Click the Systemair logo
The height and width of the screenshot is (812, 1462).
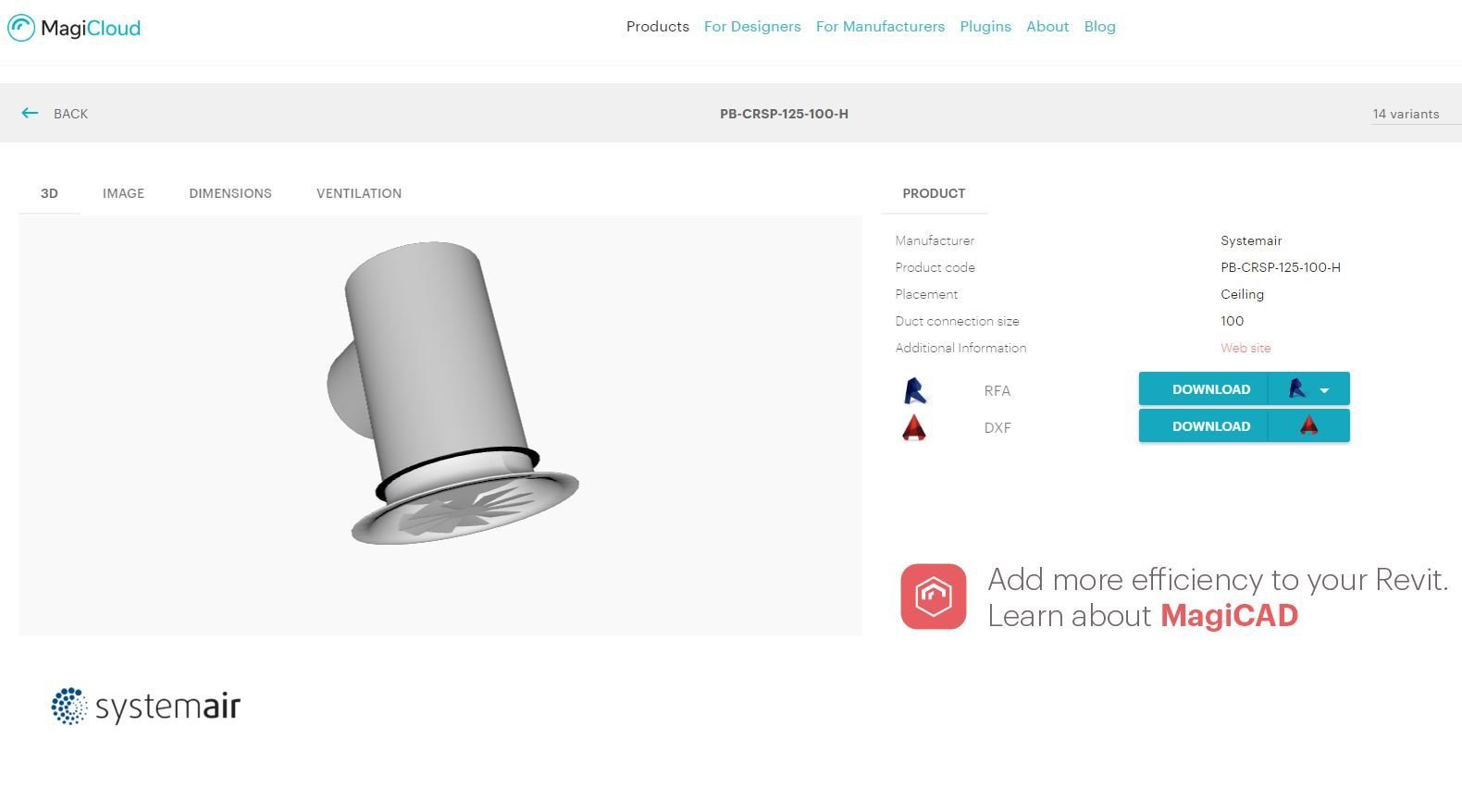click(x=146, y=707)
